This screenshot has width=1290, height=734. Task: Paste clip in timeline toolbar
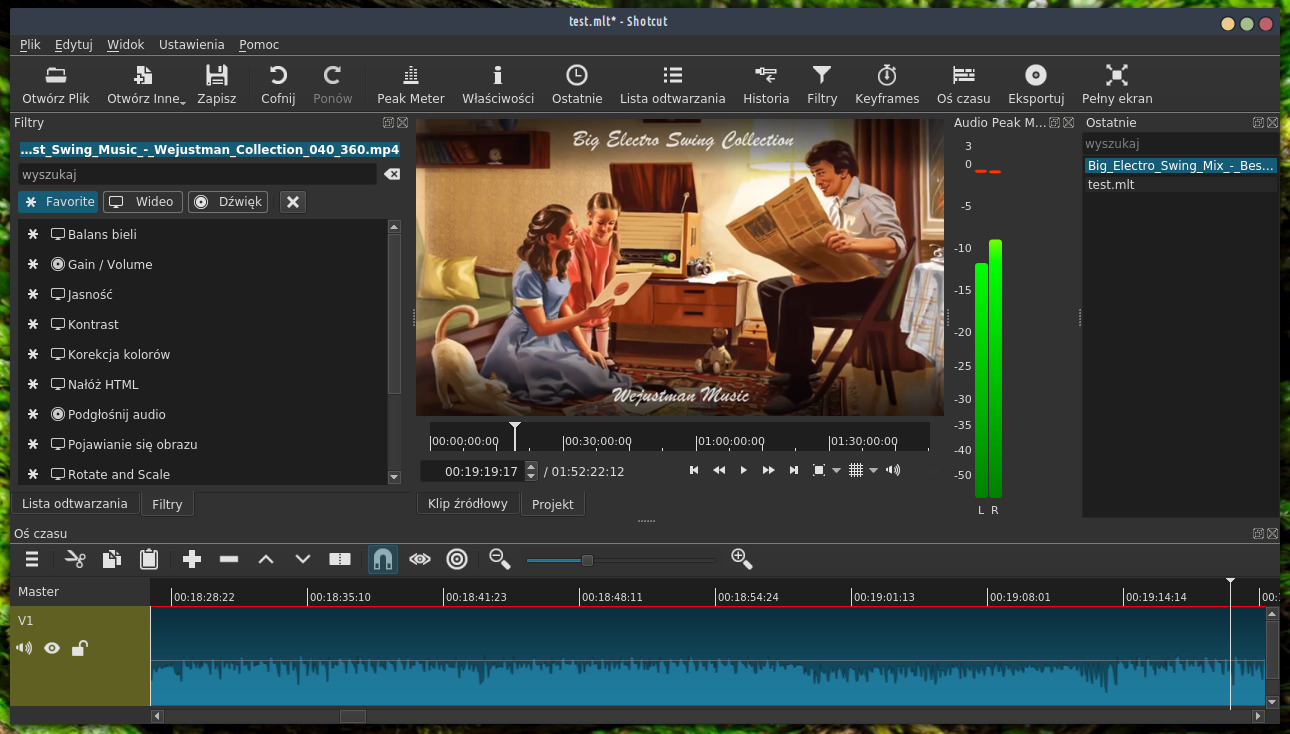click(149, 560)
